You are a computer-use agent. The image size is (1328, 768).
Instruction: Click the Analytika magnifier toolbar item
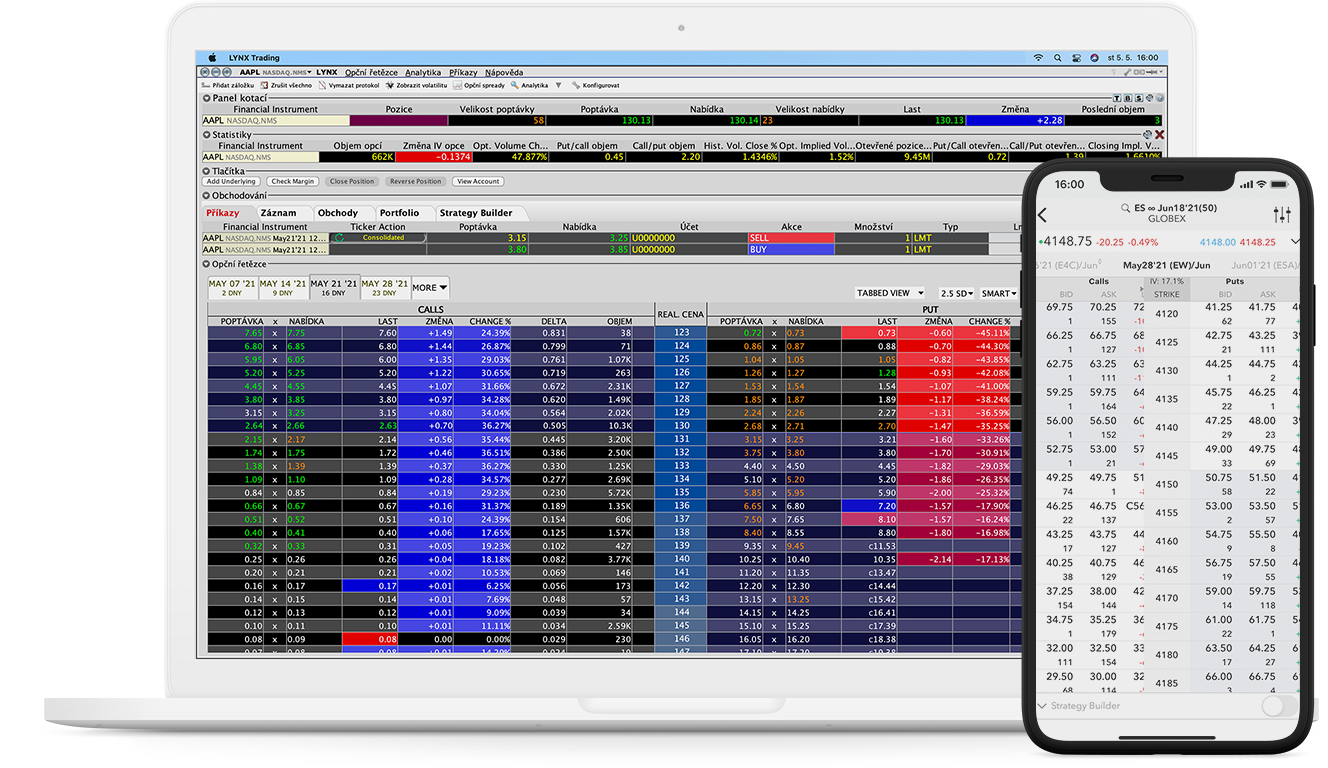pyautogui.click(x=514, y=86)
